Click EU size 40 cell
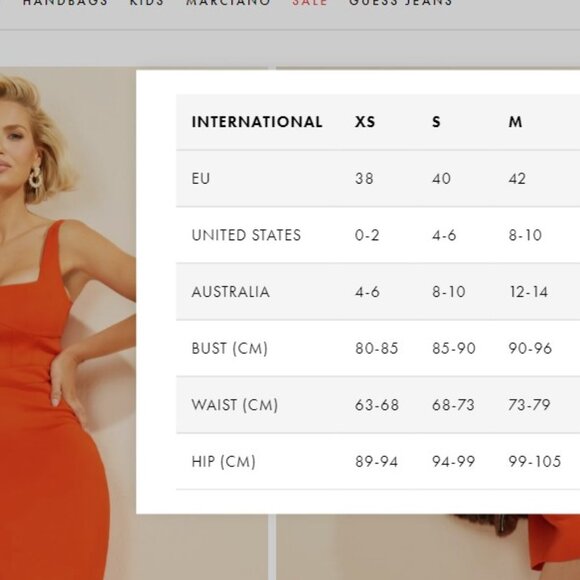 point(441,179)
